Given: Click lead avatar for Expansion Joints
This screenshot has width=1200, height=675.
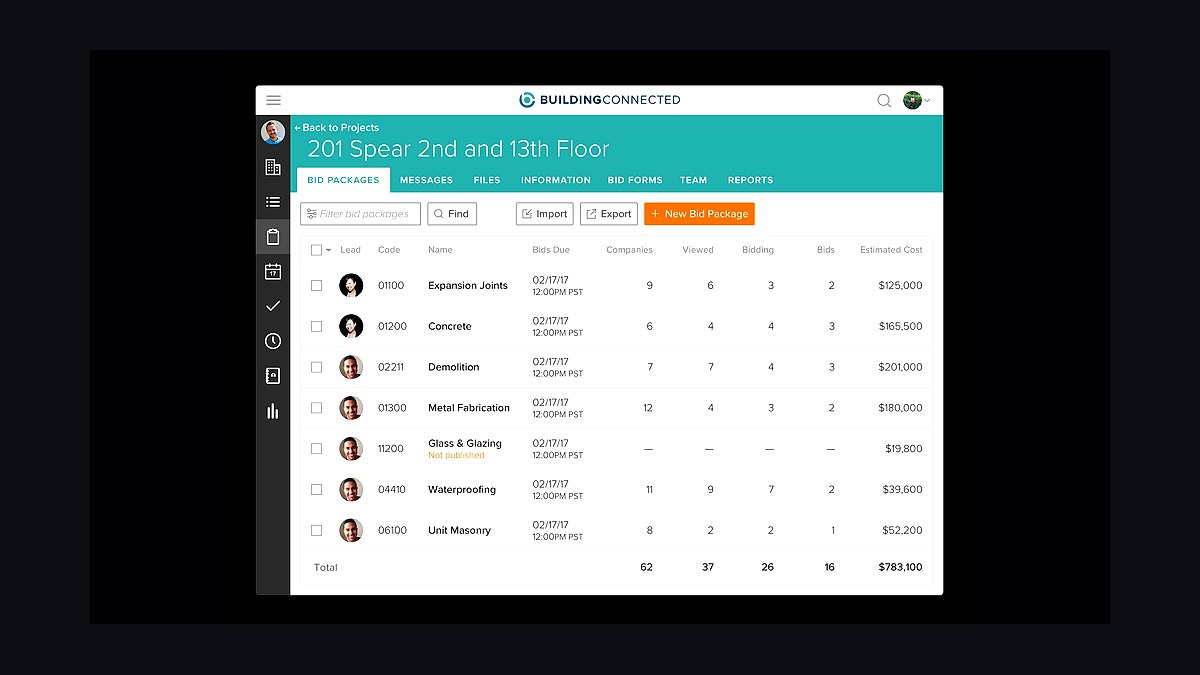Looking at the screenshot, I should [351, 285].
